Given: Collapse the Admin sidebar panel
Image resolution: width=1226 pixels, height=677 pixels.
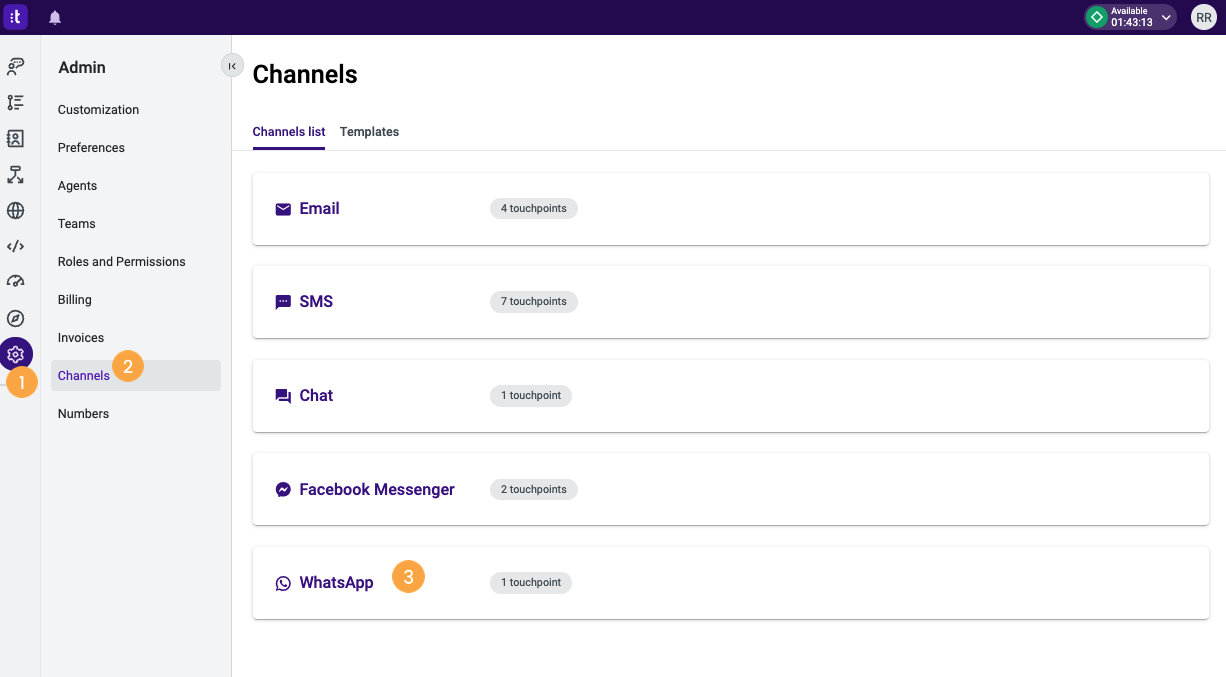Looking at the screenshot, I should (x=232, y=66).
